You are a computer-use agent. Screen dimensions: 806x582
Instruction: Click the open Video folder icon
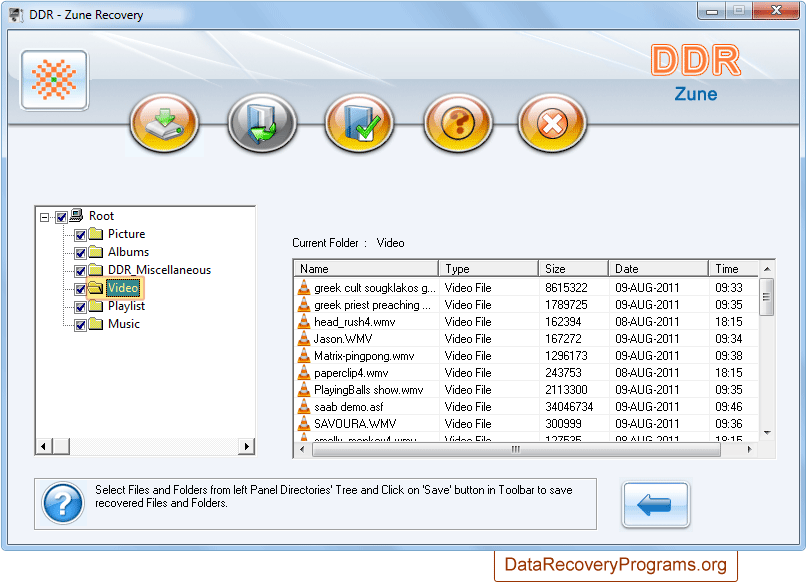(x=96, y=288)
